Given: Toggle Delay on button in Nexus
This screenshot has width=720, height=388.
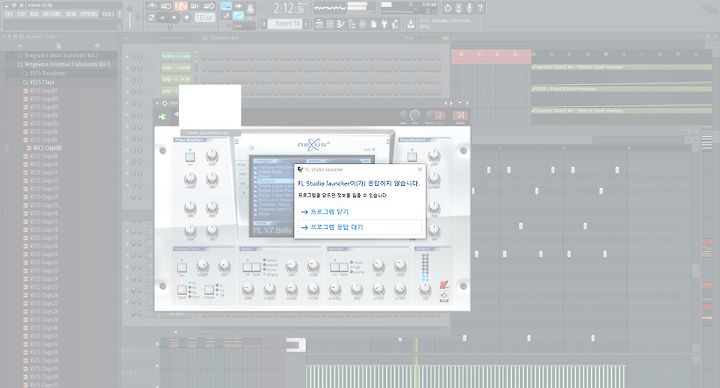Looking at the screenshot, I should (x=248, y=267).
